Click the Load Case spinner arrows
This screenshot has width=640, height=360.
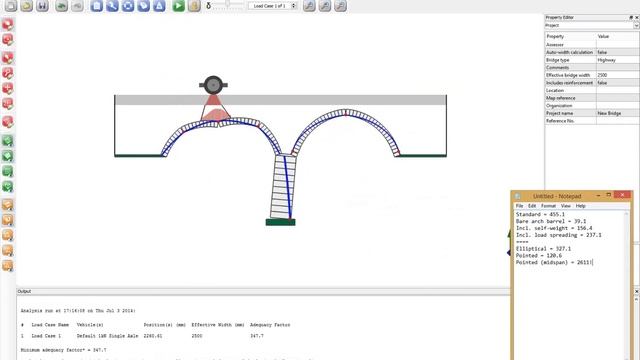(x=294, y=6)
